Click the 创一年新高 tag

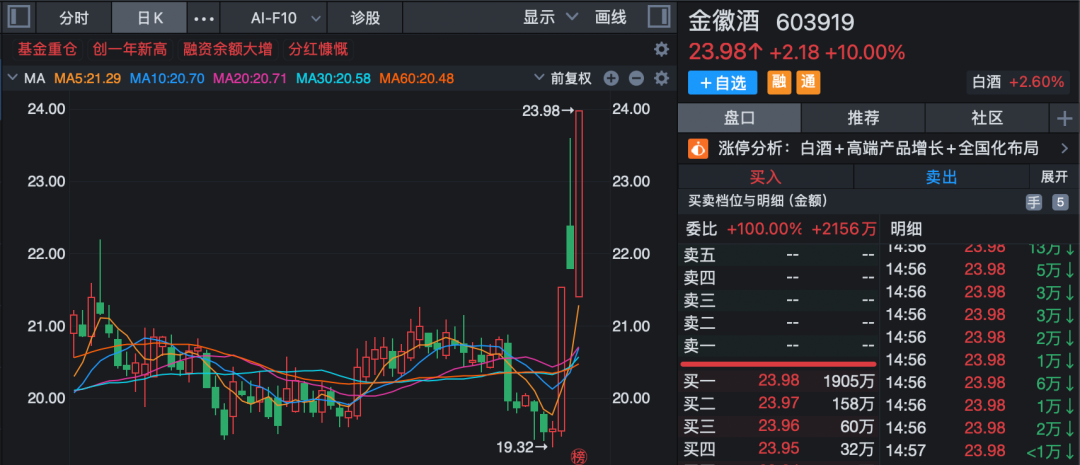[129, 50]
